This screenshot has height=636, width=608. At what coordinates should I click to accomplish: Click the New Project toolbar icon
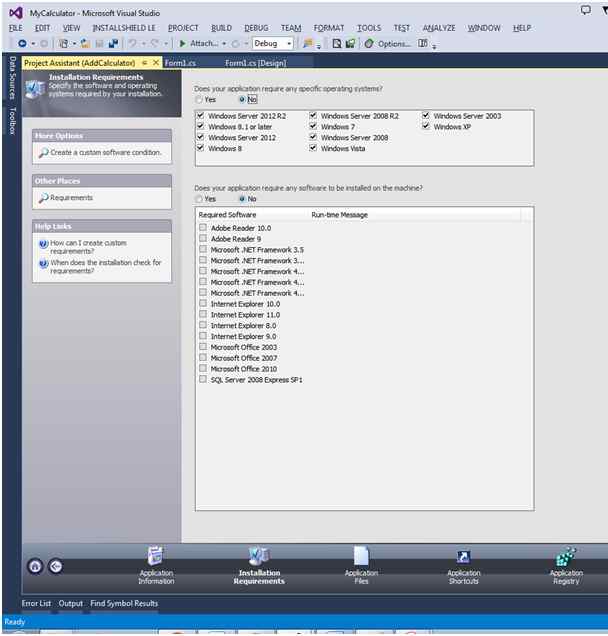[64, 43]
